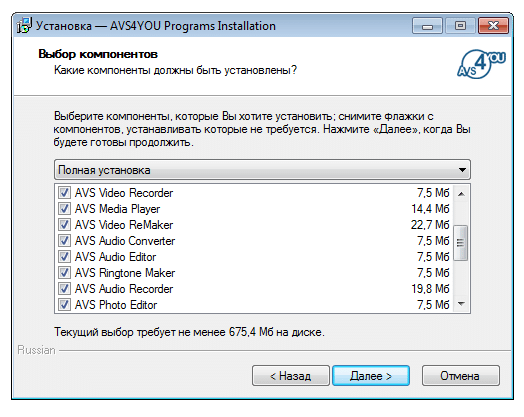Select the AVS Photo Editor label
This screenshot has width=524, height=417.
coord(116,305)
